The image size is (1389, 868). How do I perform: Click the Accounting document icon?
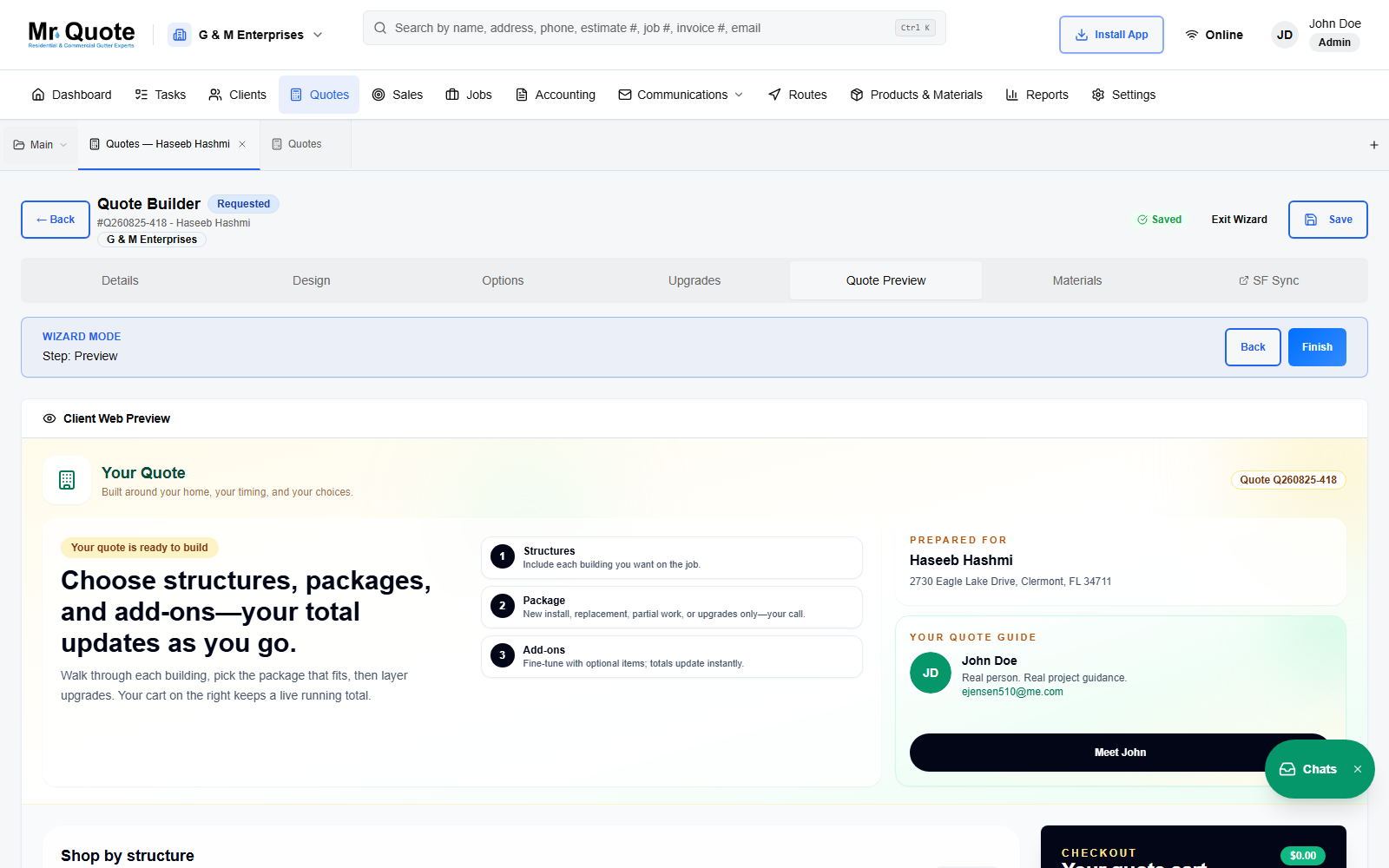[x=522, y=95]
